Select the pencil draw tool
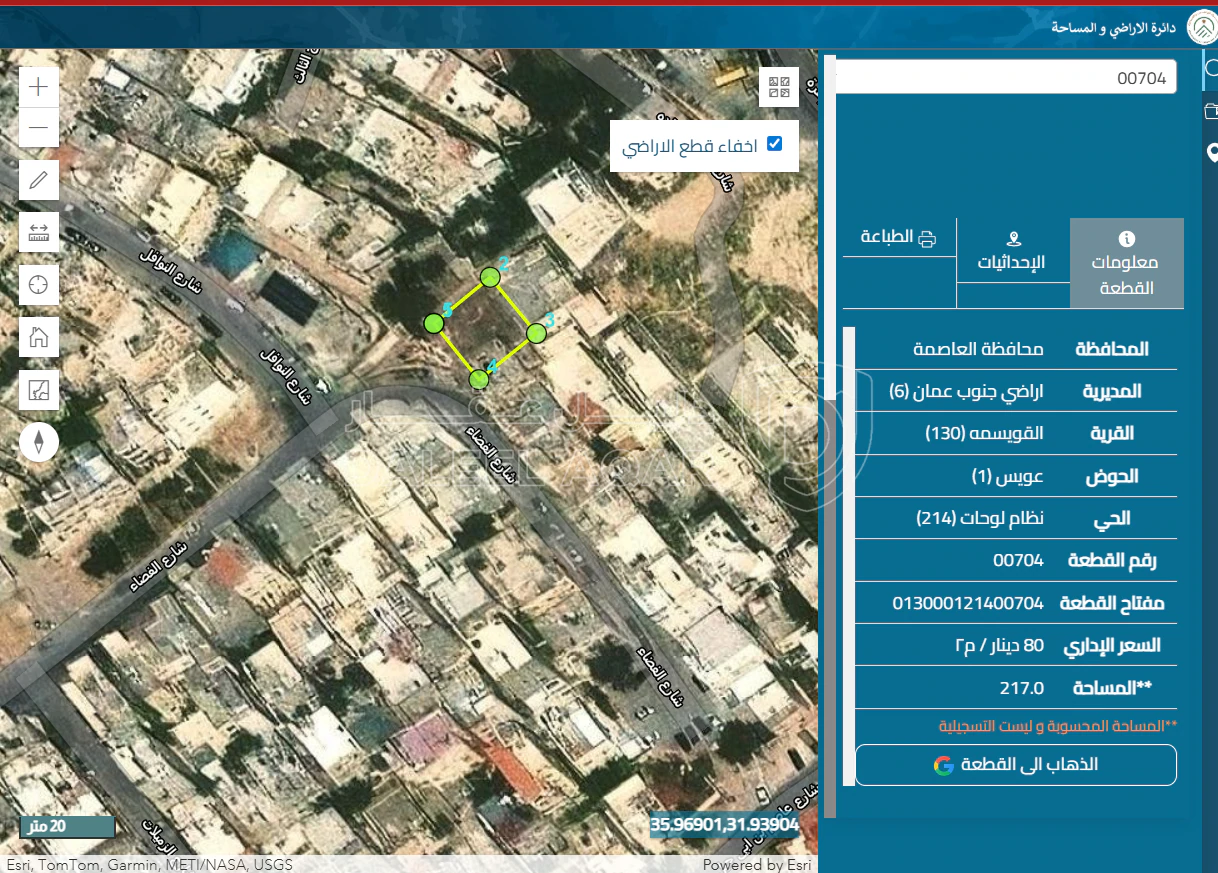 (x=39, y=180)
